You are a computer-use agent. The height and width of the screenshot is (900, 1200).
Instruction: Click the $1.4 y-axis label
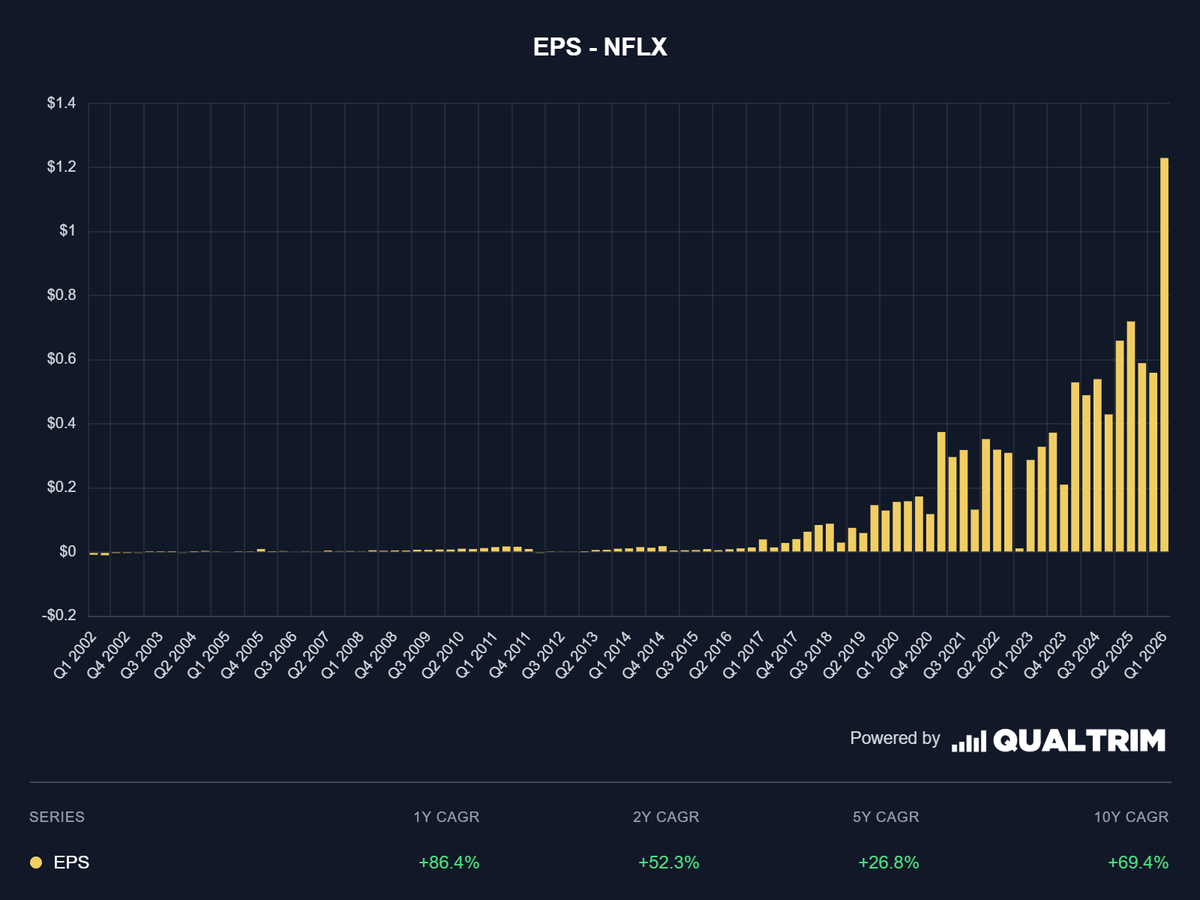60,103
